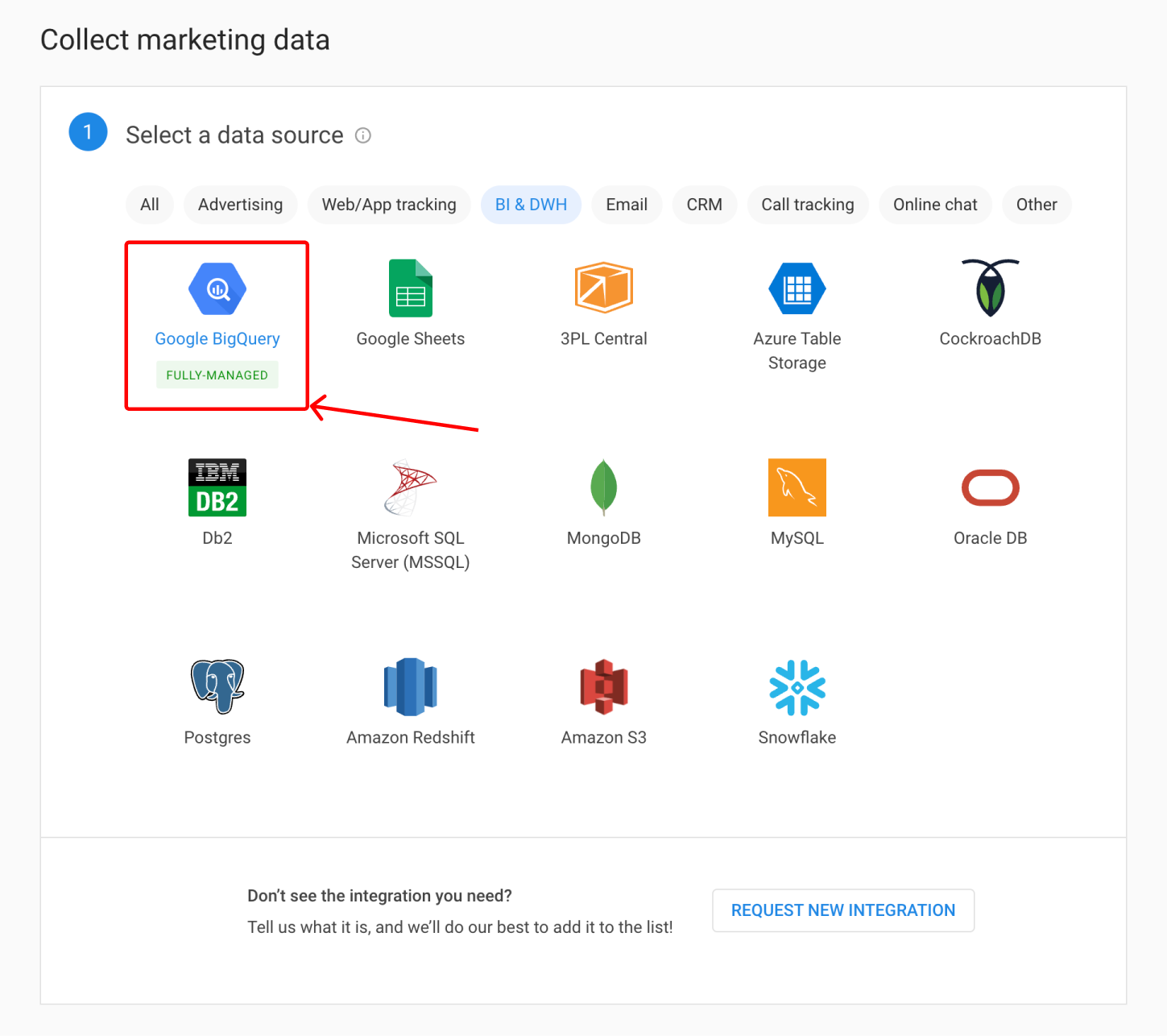The width and height of the screenshot is (1167, 1036).
Task: Click the Google BigQuery label
Action: pyautogui.click(x=217, y=339)
